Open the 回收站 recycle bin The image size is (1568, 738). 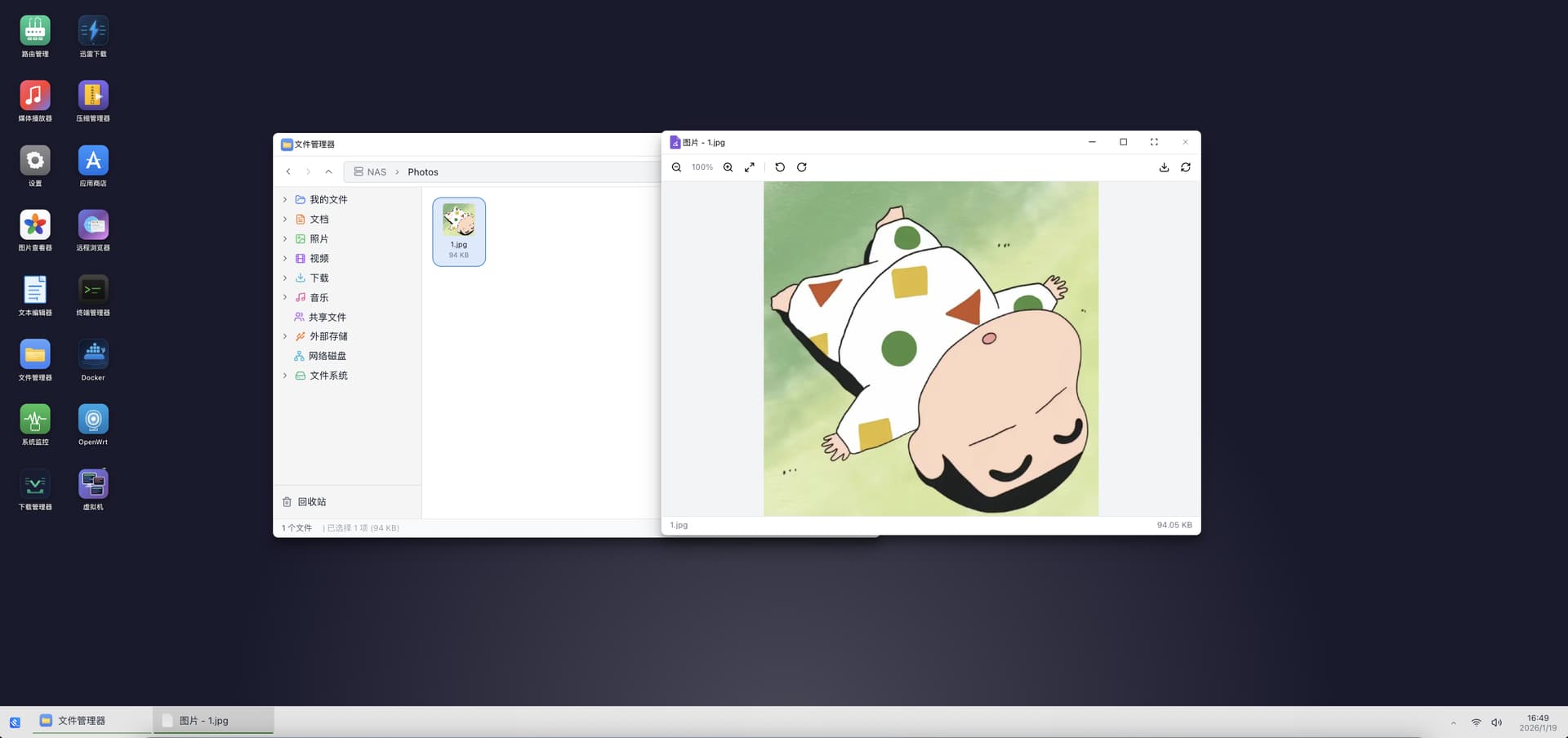pos(311,502)
